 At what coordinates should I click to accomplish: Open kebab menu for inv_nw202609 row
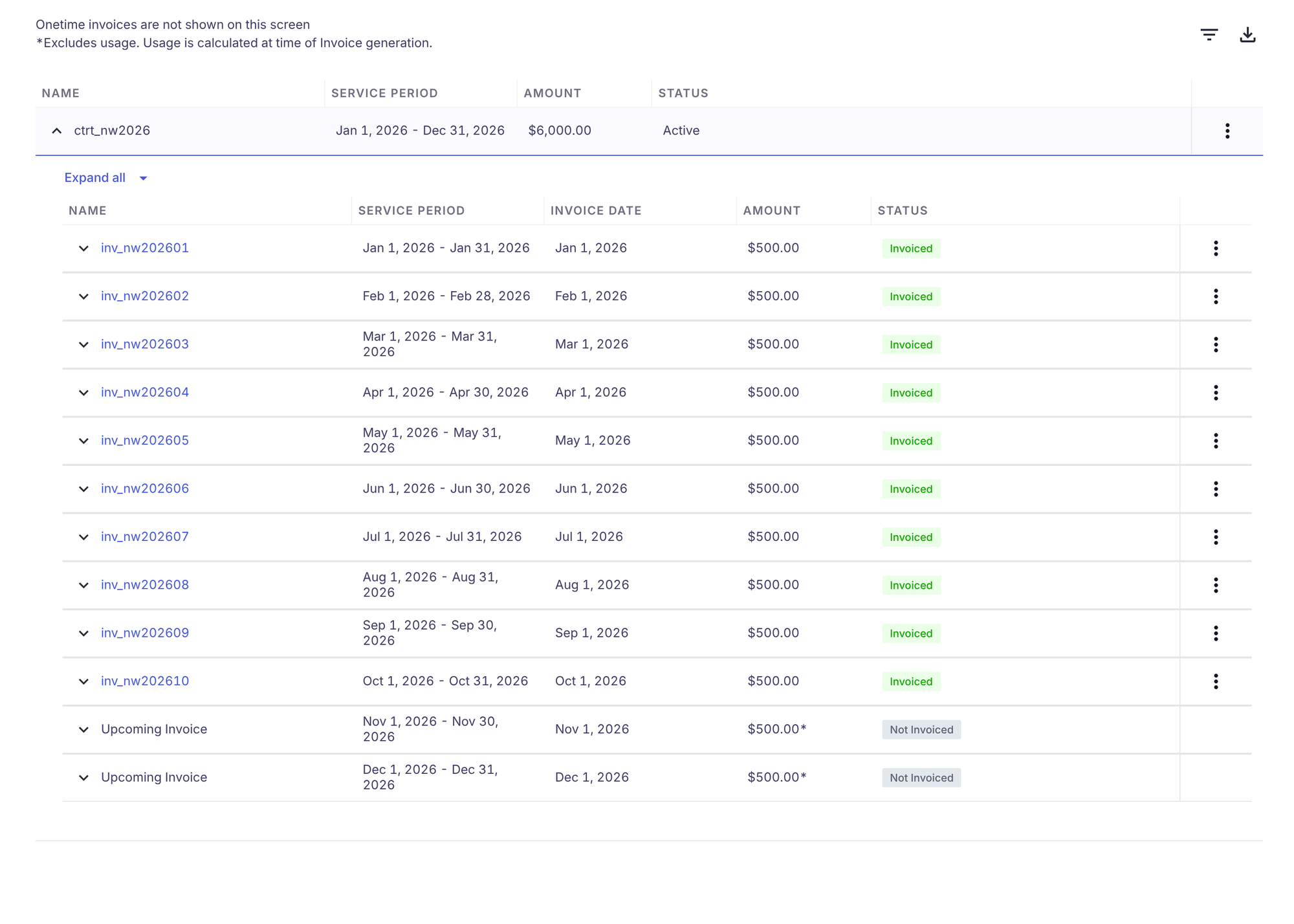click(1216, 633)
